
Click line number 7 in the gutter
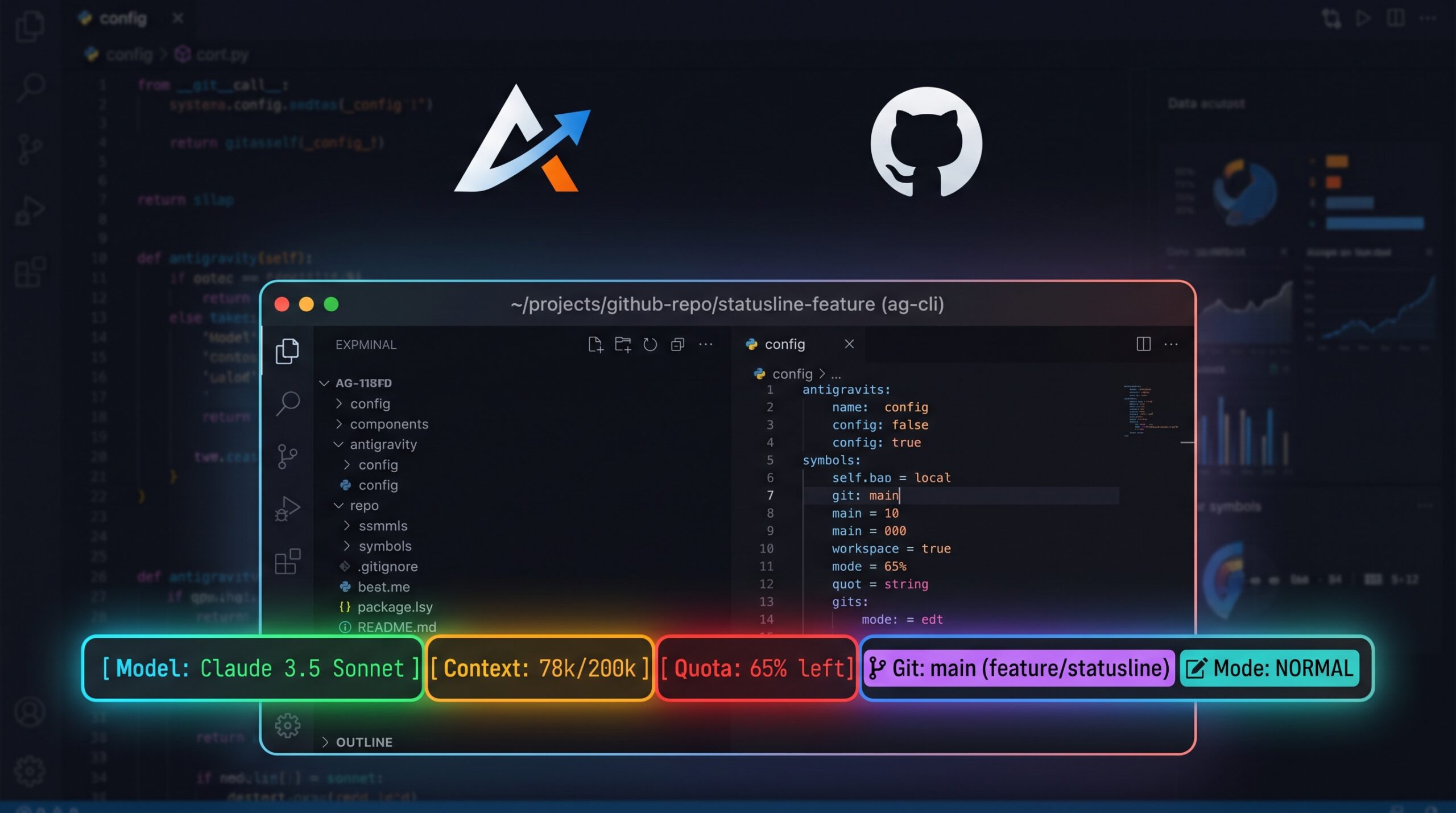tap(770, 496)
